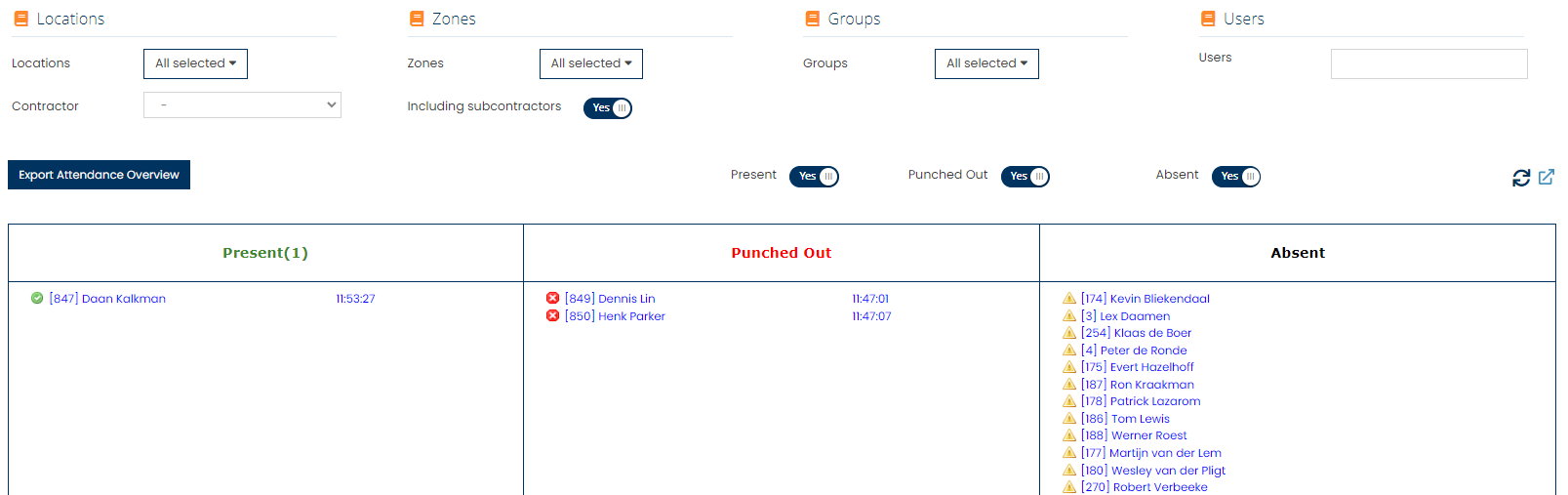Screen dimensions: 1568x495
Task: Click Export Attendance Overview button
Action: (x=99, y=175)
